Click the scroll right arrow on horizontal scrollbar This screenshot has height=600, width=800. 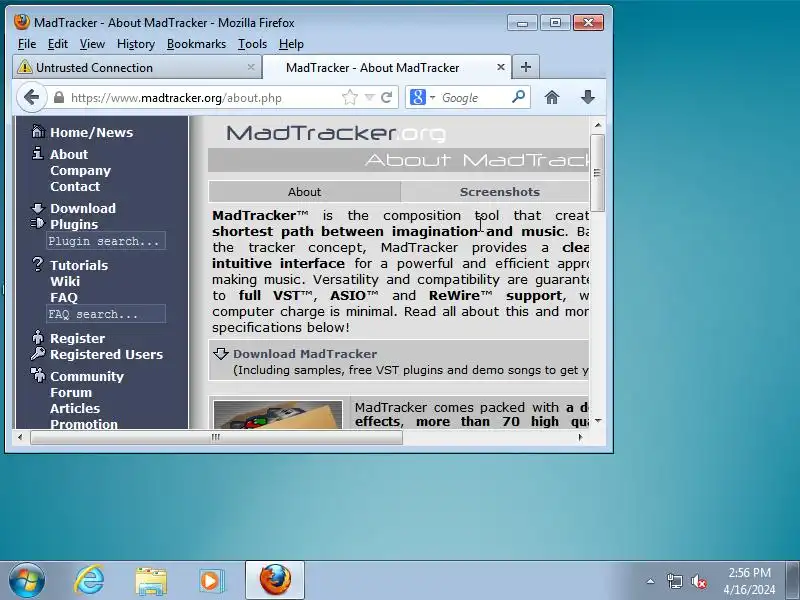580,437
